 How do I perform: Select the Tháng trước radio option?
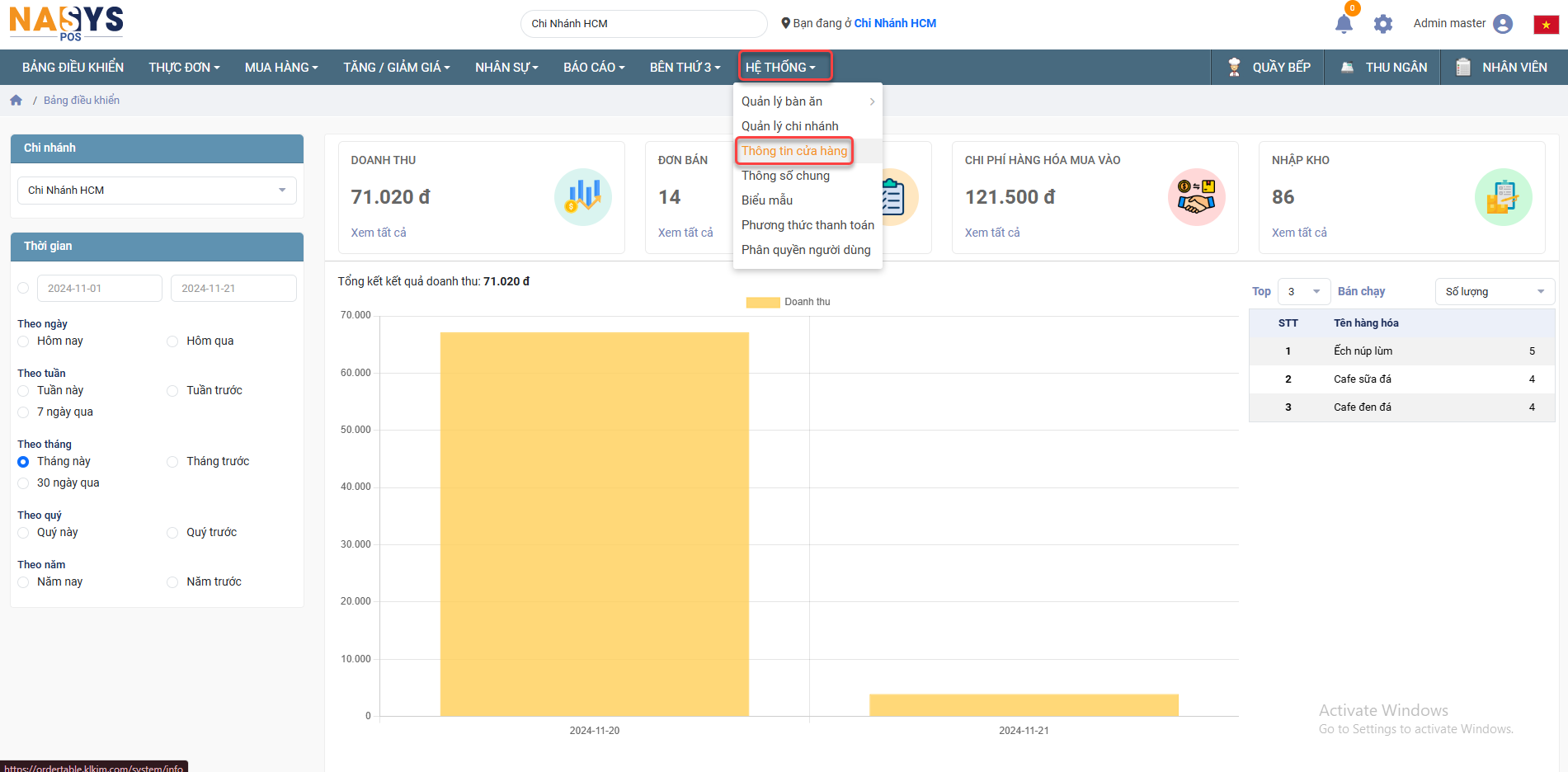172,462
